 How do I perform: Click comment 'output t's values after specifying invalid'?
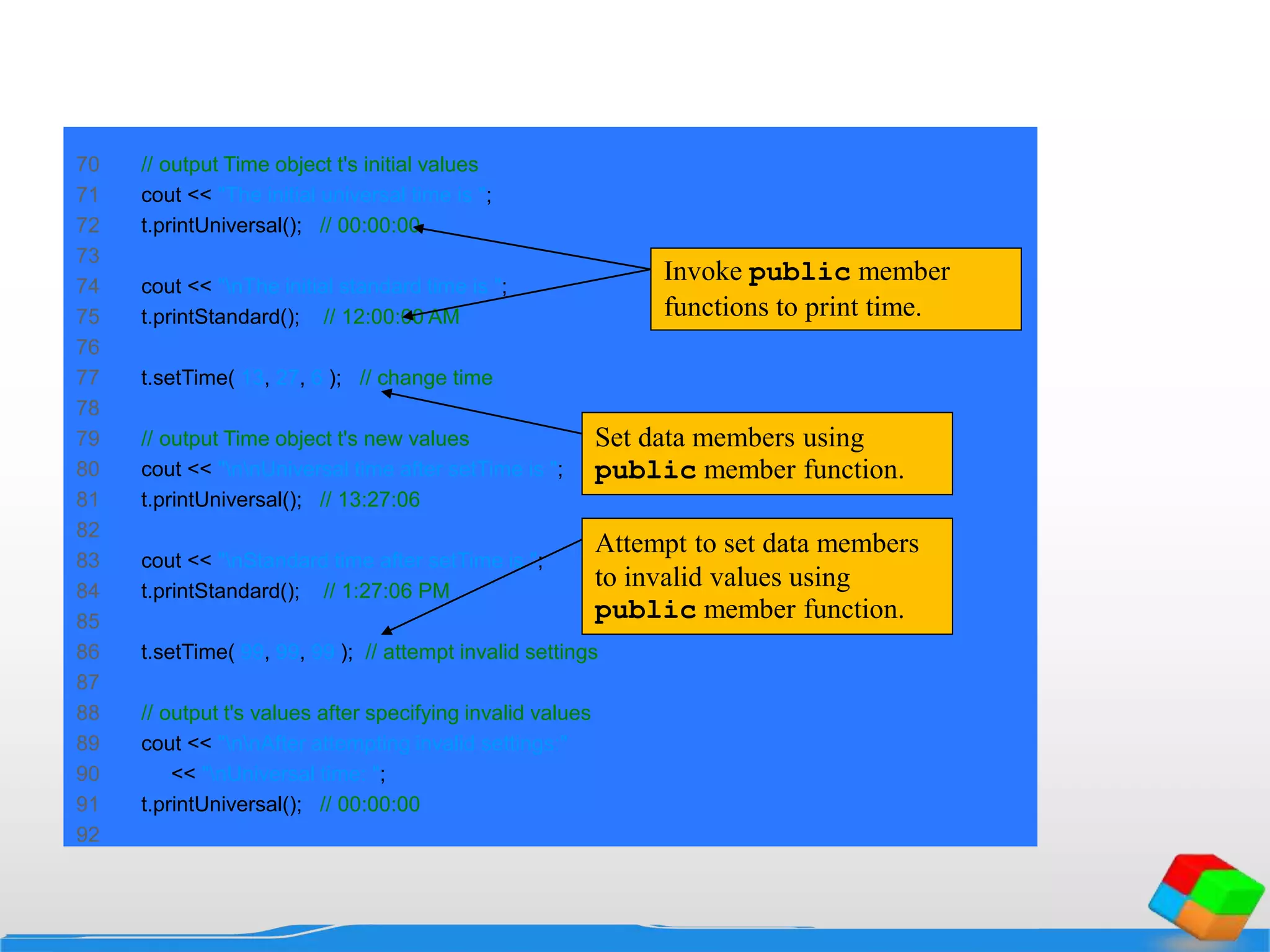[365, 713]
